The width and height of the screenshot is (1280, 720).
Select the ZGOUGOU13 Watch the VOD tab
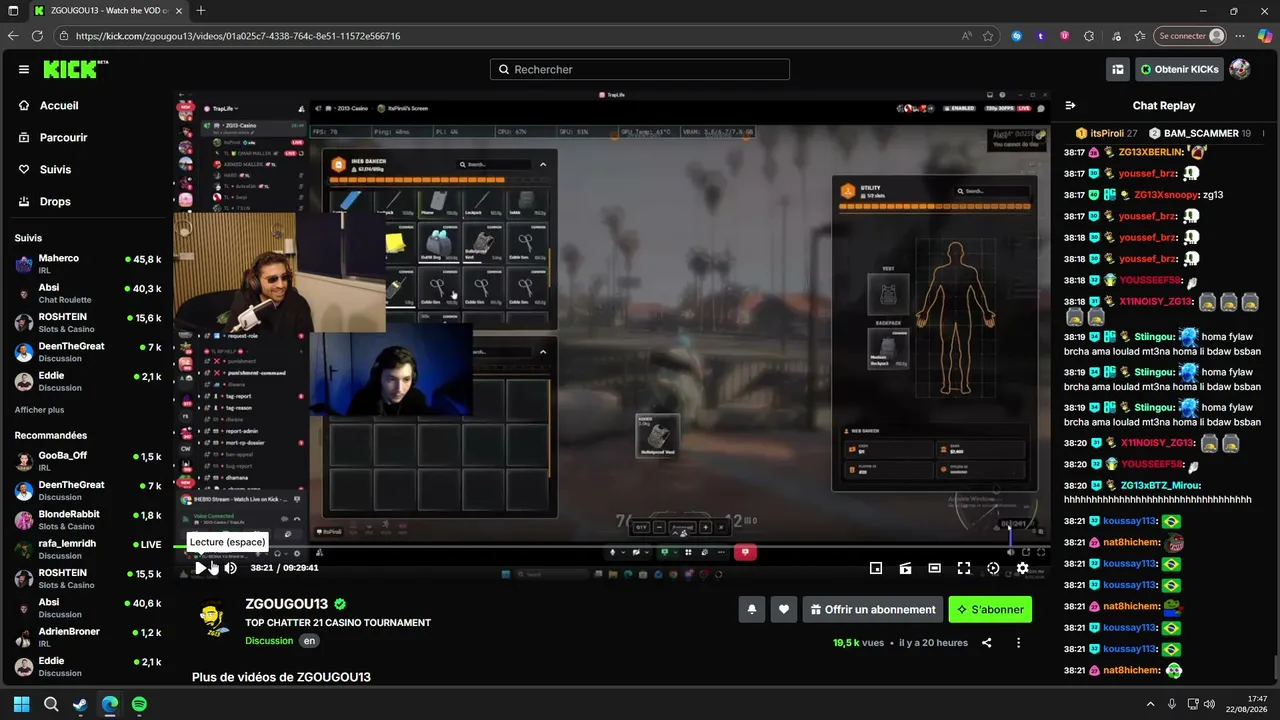107,11
